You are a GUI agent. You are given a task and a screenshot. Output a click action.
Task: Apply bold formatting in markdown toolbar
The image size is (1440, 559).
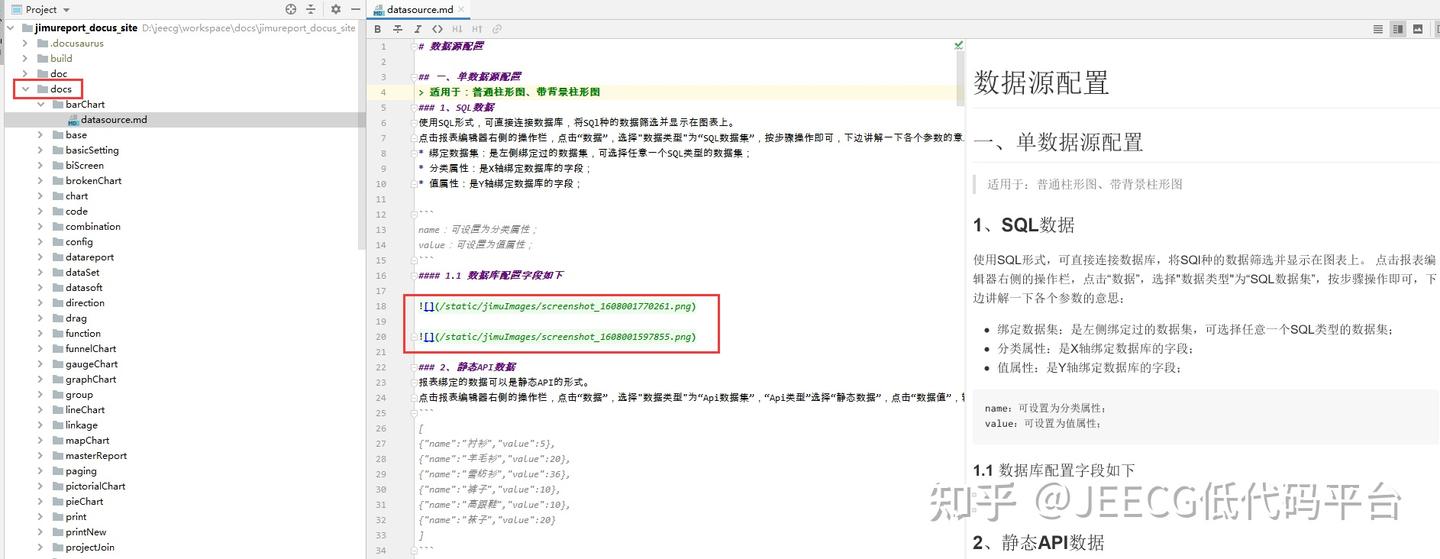(x=378, y=29)
